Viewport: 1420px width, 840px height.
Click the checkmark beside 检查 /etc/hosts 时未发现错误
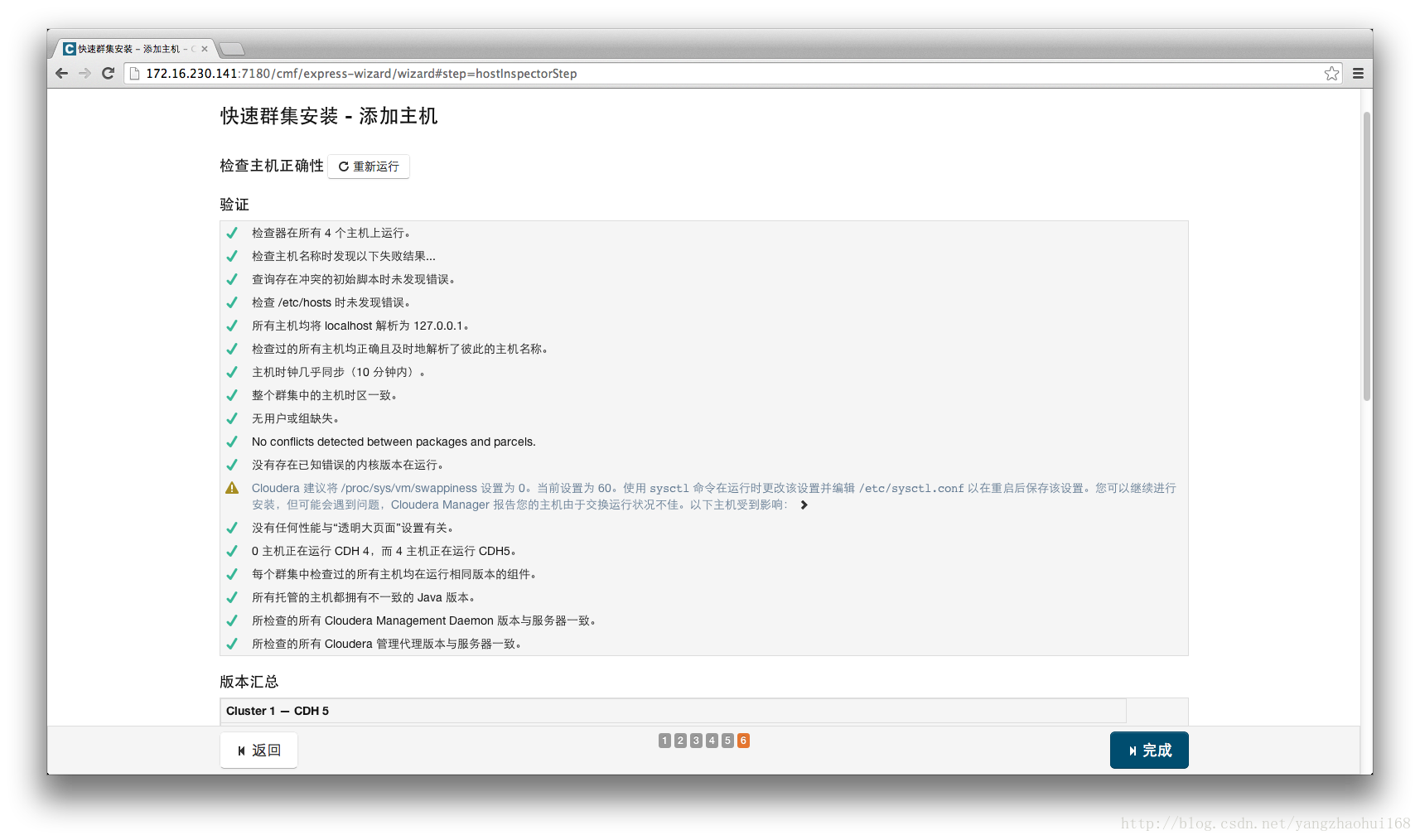232,302
